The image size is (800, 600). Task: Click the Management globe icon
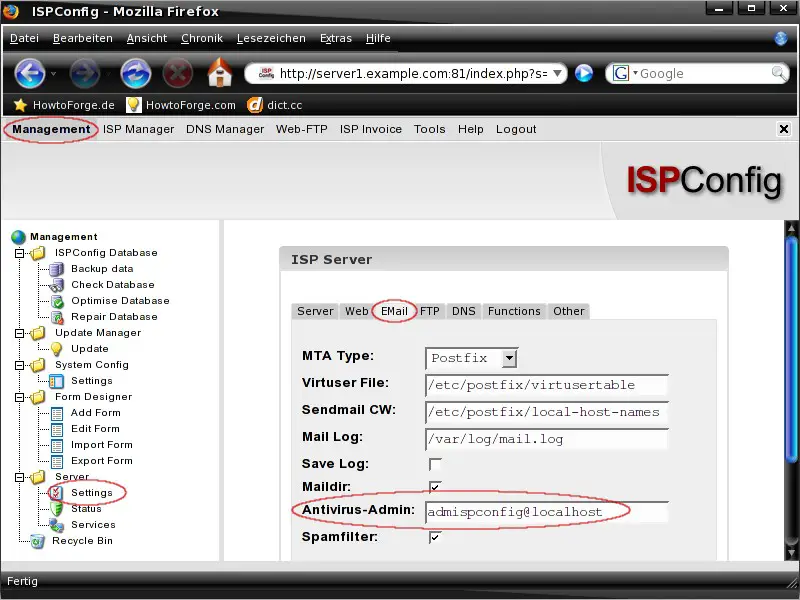18,237
